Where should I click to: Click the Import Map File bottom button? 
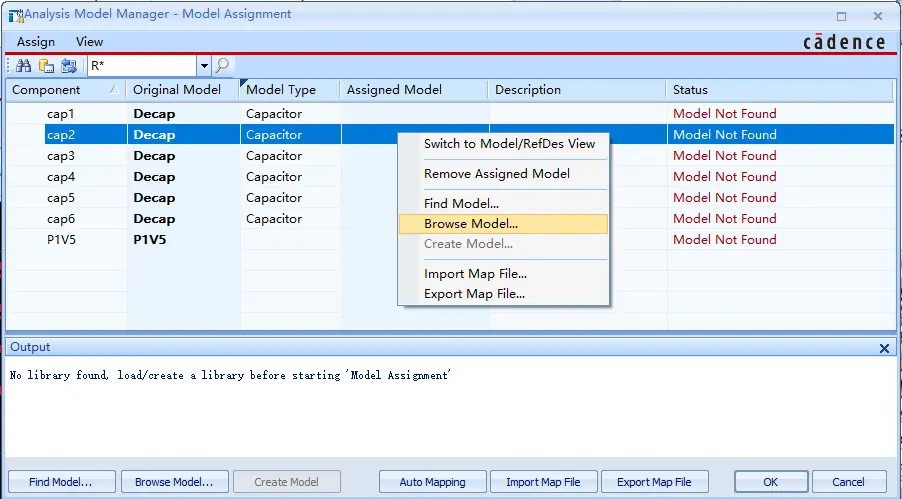[544, 482]
